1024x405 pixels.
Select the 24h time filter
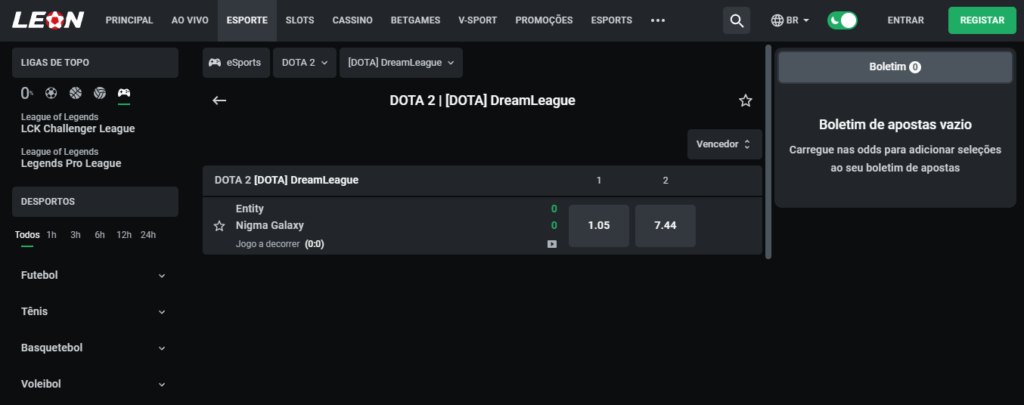148,235
